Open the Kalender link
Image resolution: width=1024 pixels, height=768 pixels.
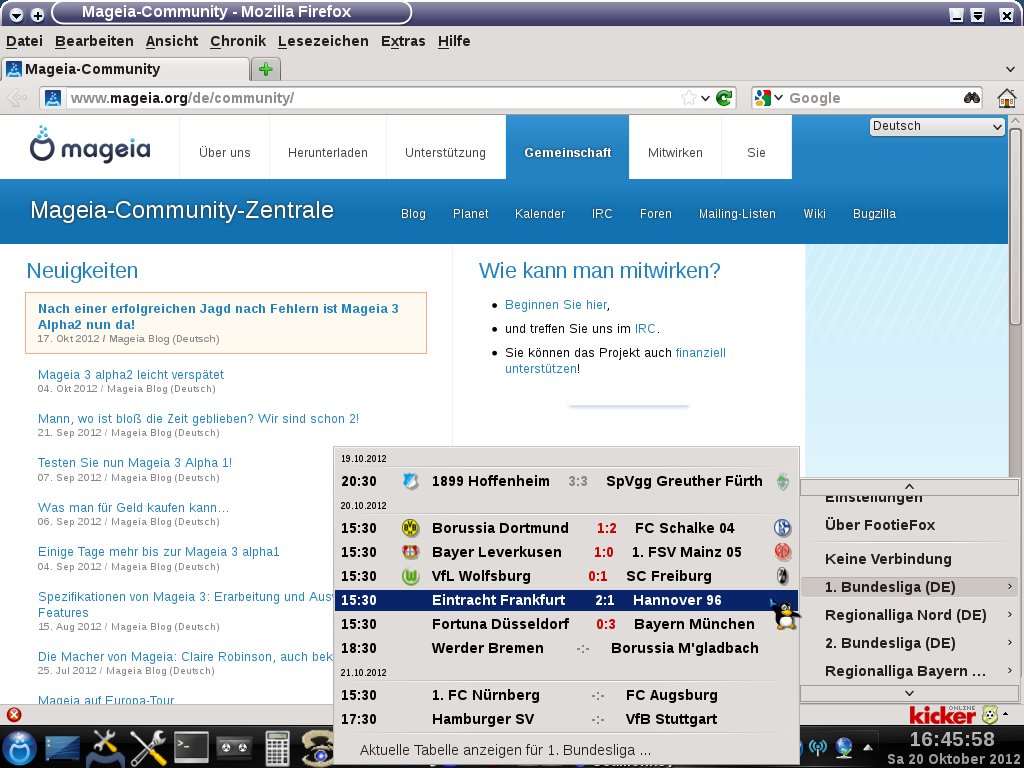point(540,214)
